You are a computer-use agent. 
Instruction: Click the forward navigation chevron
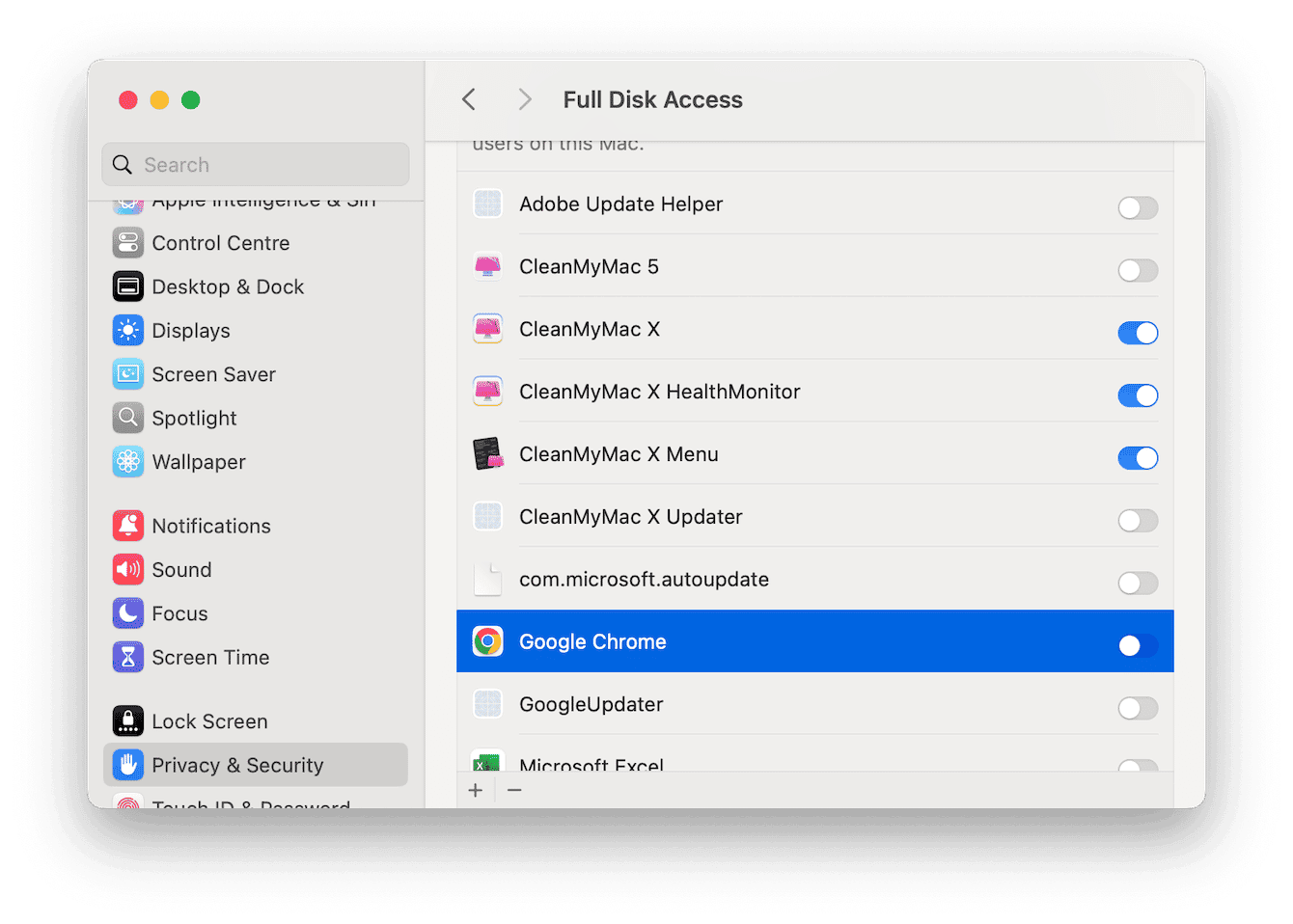tap(524, 99)
